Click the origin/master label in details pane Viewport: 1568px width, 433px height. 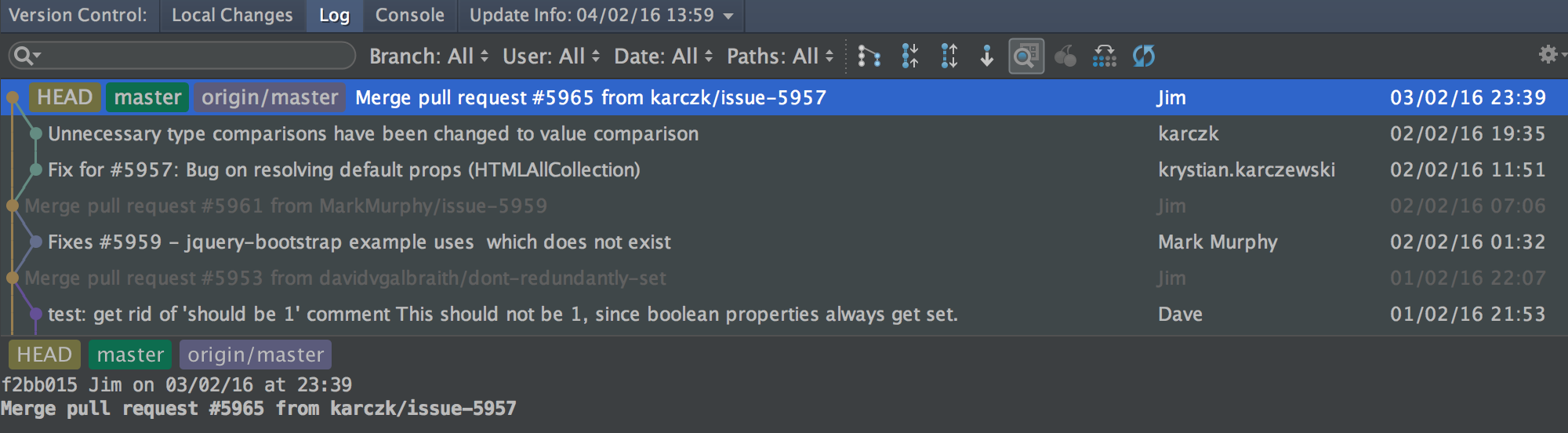(256, 355)
